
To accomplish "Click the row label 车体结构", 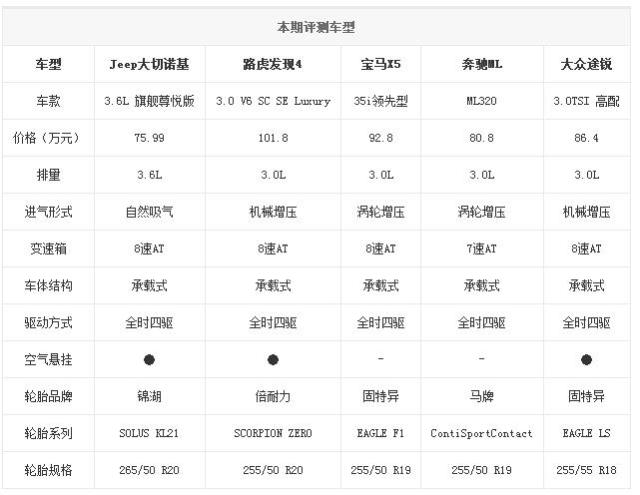I will [x=48, y=286].
